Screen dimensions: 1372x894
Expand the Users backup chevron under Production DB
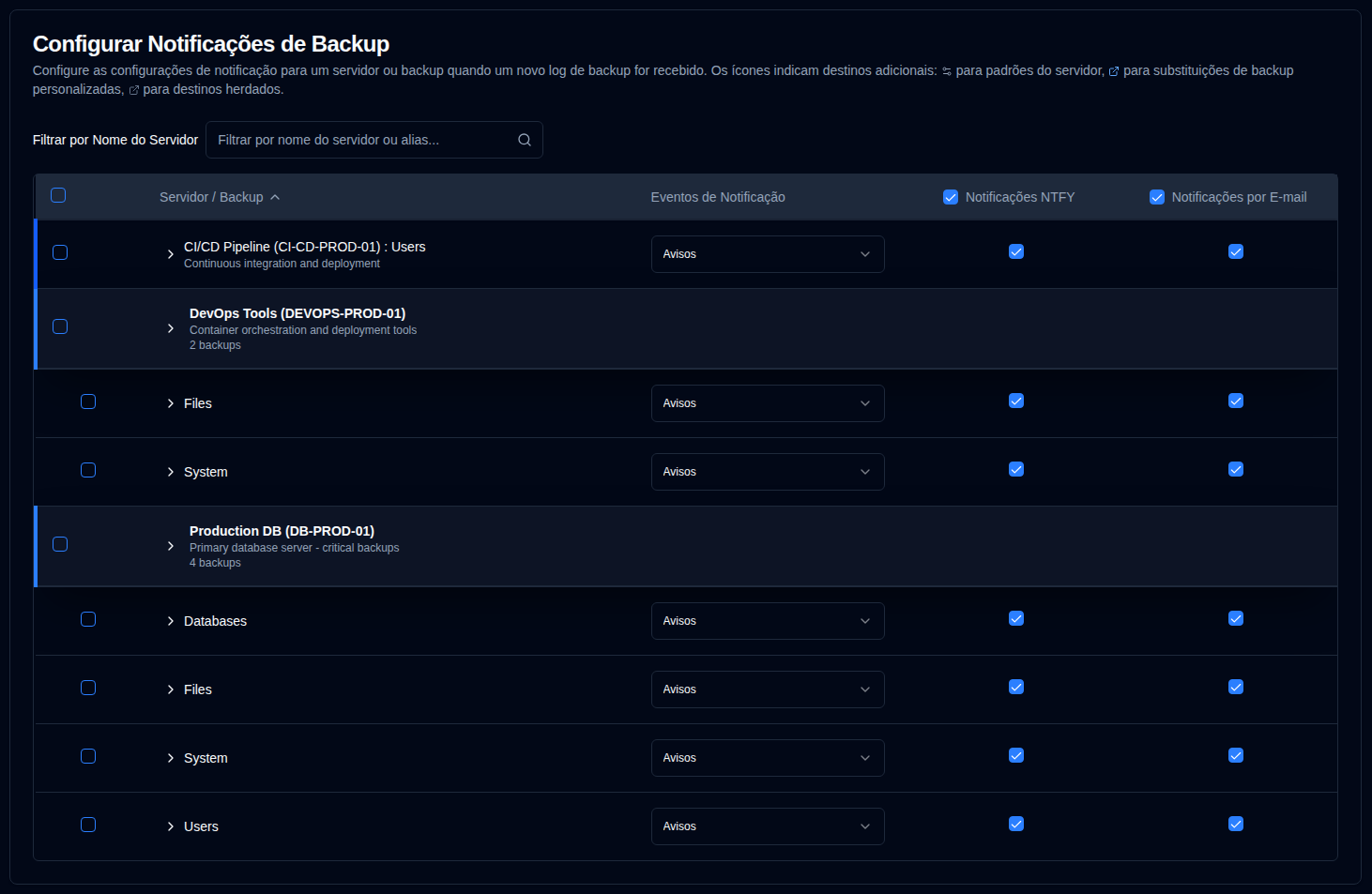170,826
